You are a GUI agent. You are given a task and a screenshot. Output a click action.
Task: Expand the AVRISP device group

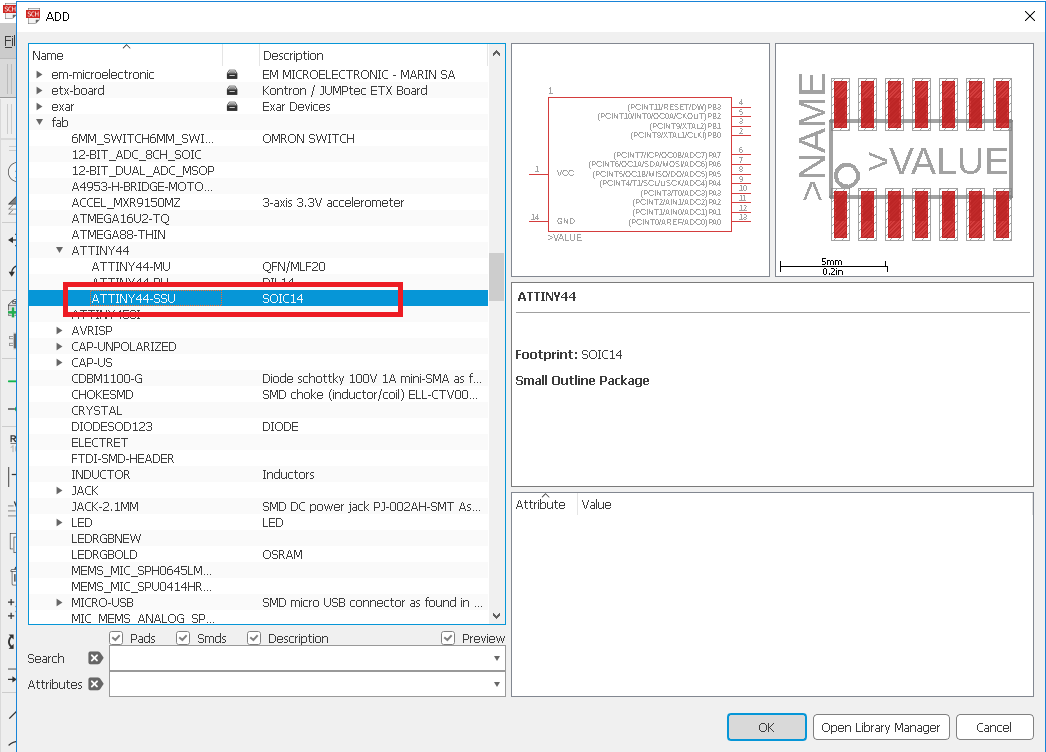[59, 330]
